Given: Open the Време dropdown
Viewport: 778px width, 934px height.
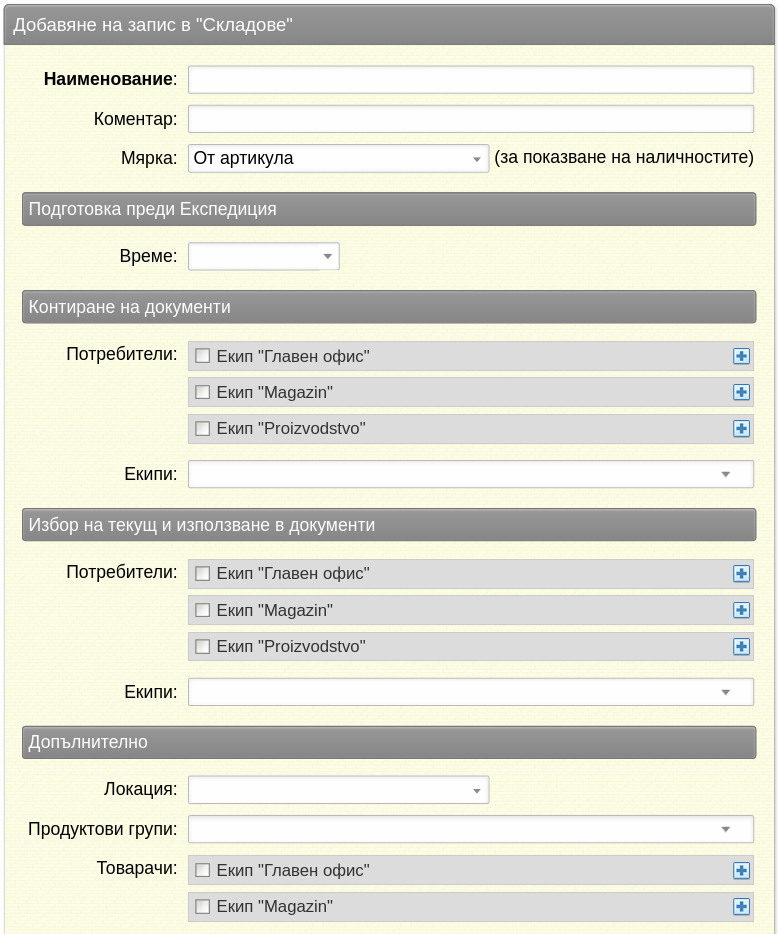Looking at the screenshot, I should tap(264, 256).
